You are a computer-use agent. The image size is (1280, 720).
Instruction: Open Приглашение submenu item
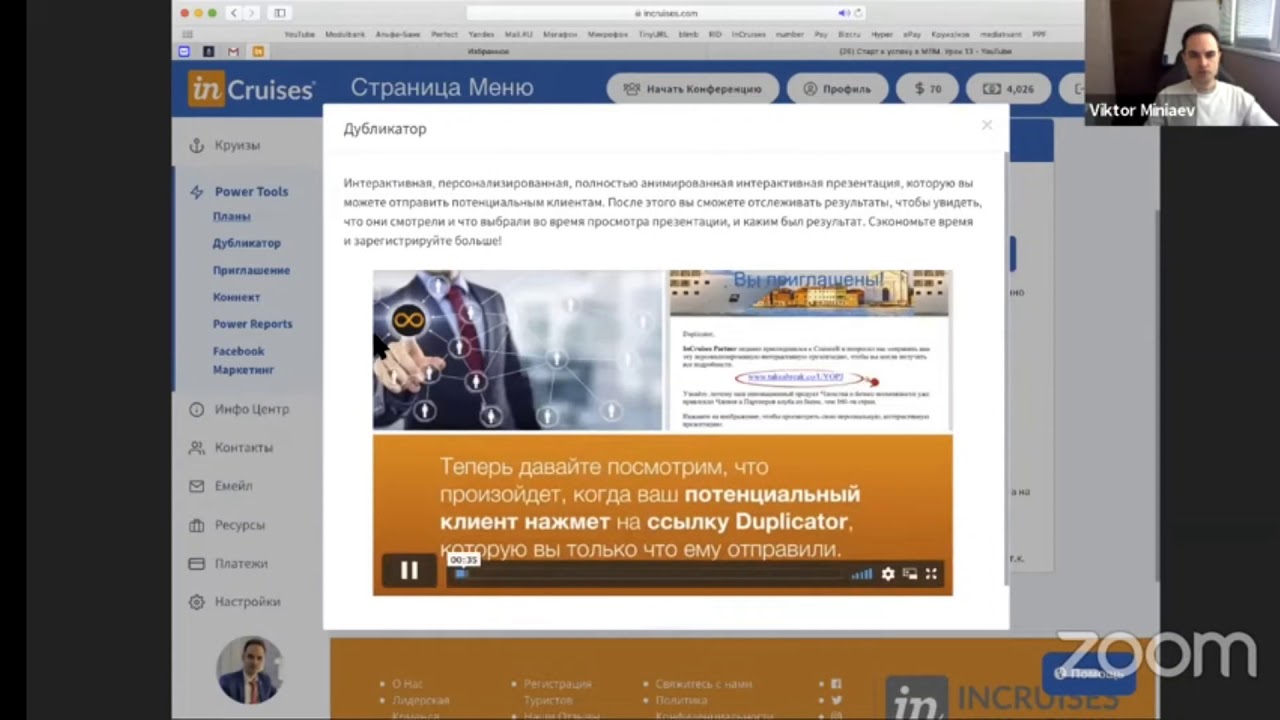click(251, 270)
